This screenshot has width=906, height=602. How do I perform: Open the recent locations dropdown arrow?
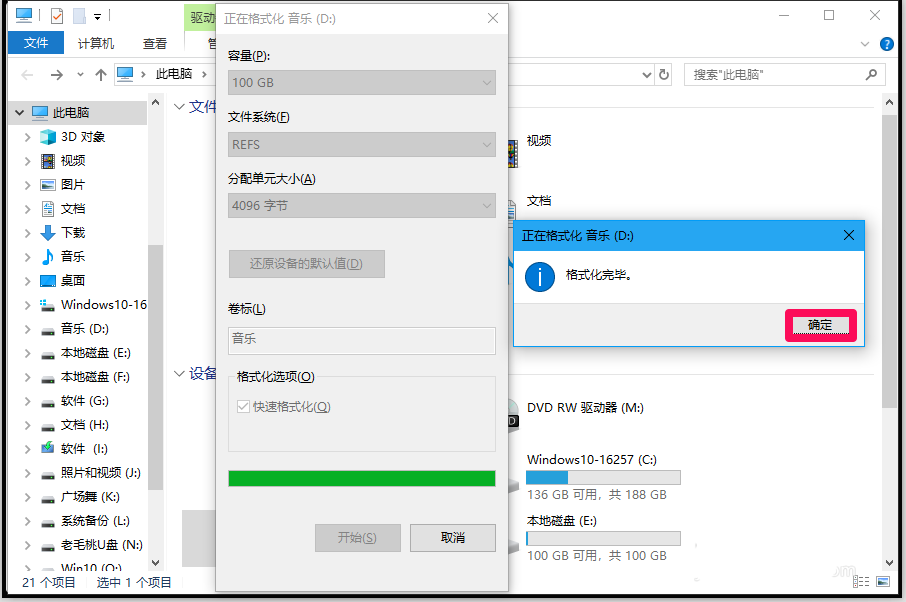[80, 75]
